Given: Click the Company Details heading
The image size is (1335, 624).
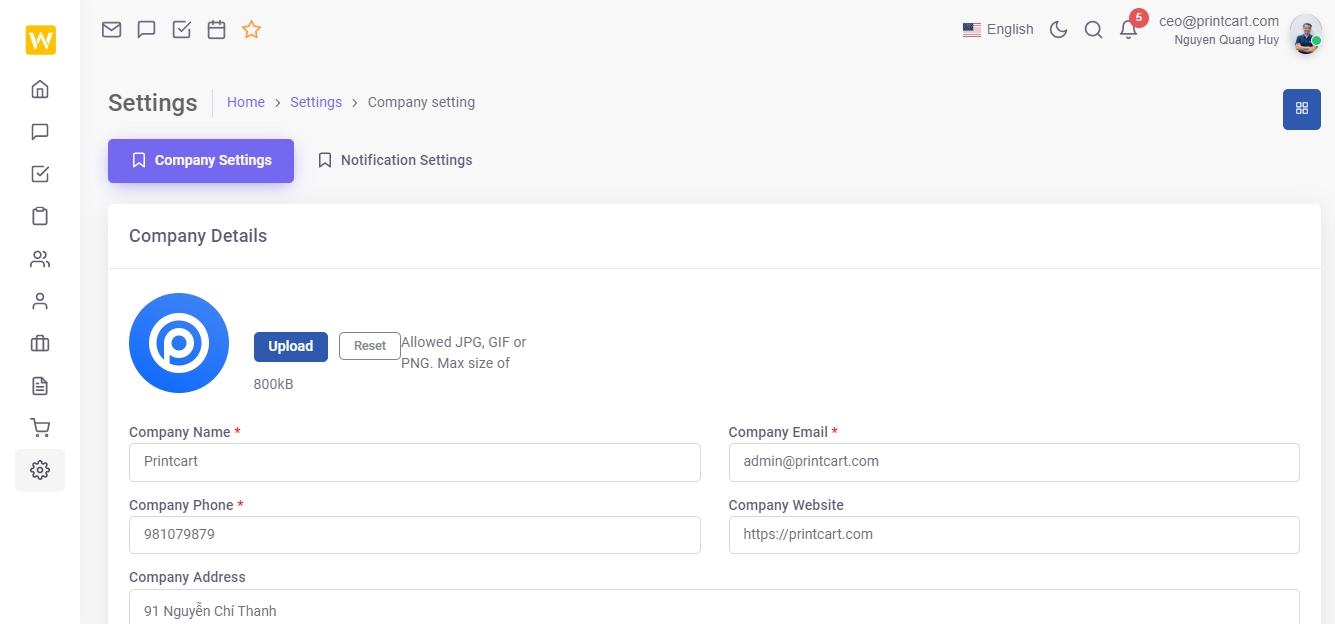Looking at the screenshot, I should coord(198,236).
